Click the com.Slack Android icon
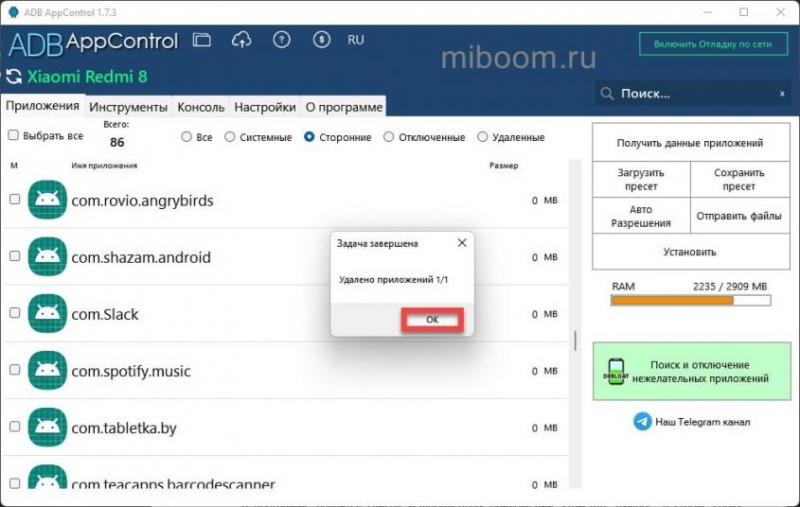This screenshot has height=507, width=800. [47, 313]
